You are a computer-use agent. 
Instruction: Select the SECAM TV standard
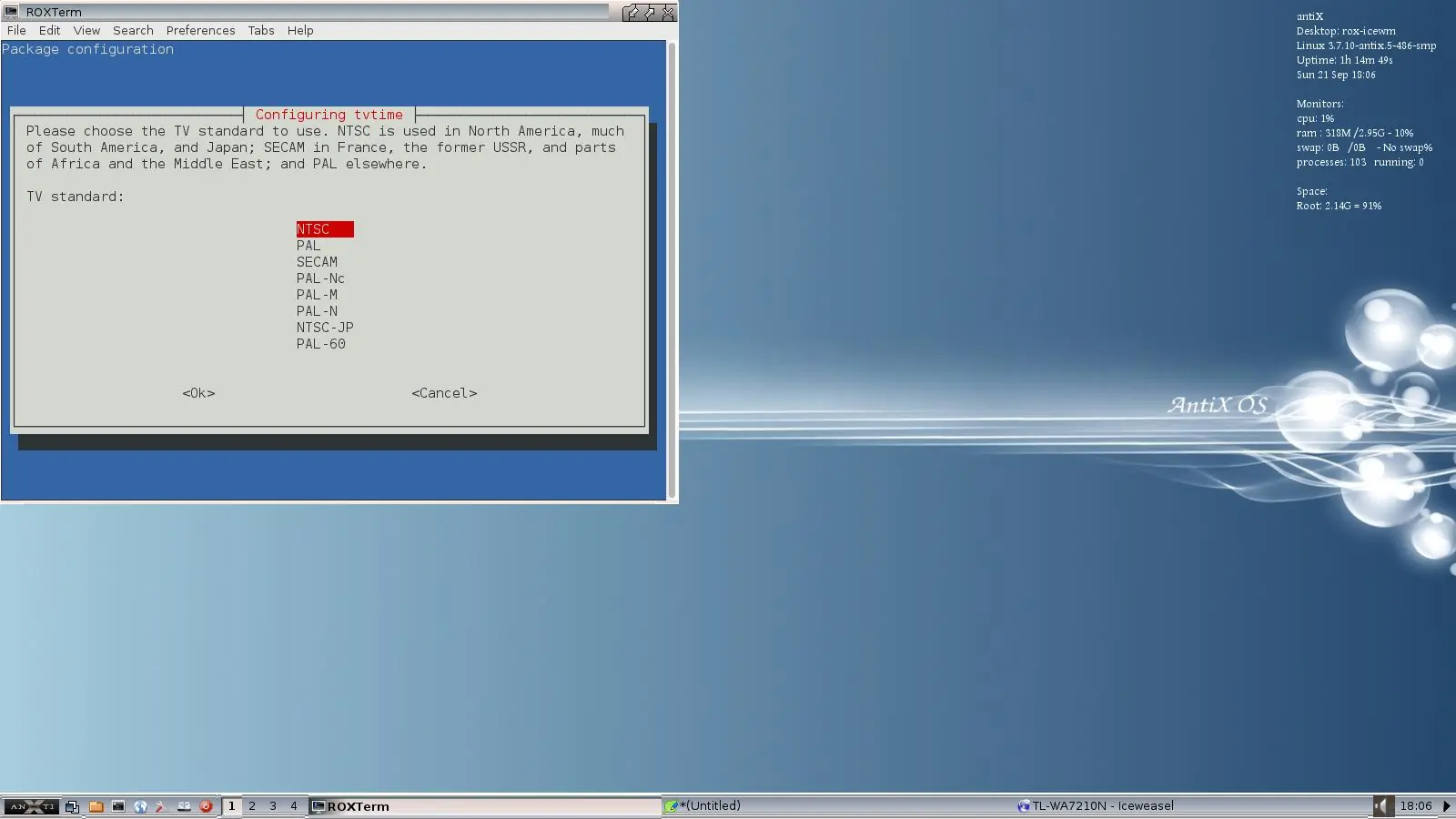[x=317, y=262]
